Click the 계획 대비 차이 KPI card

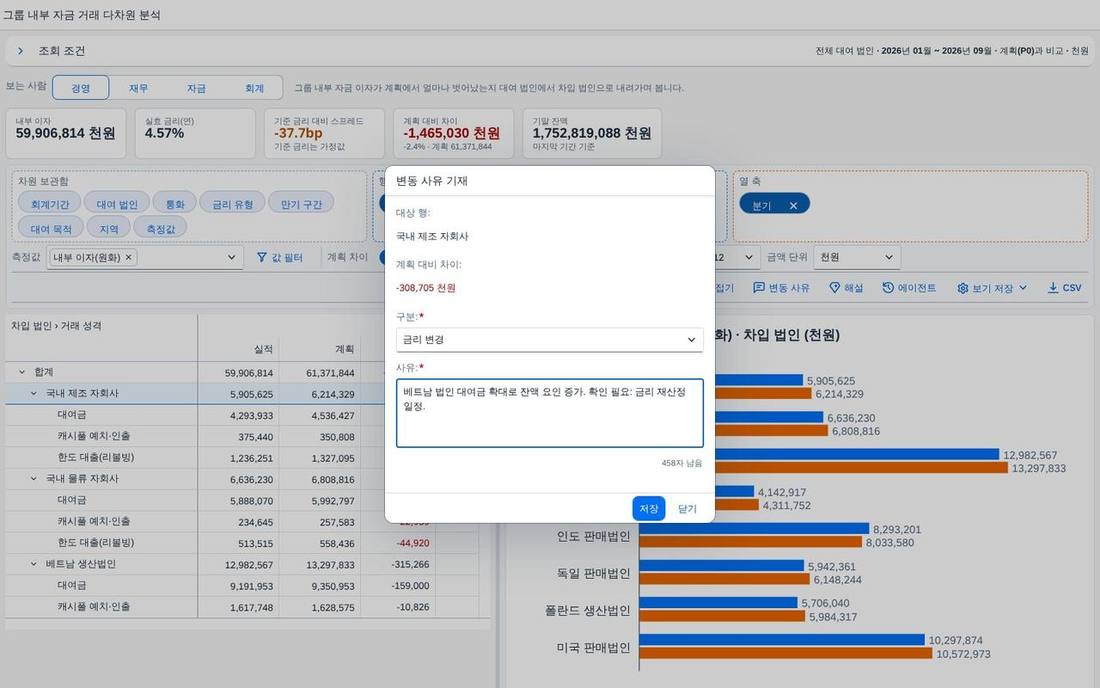[x=453, y=133]
